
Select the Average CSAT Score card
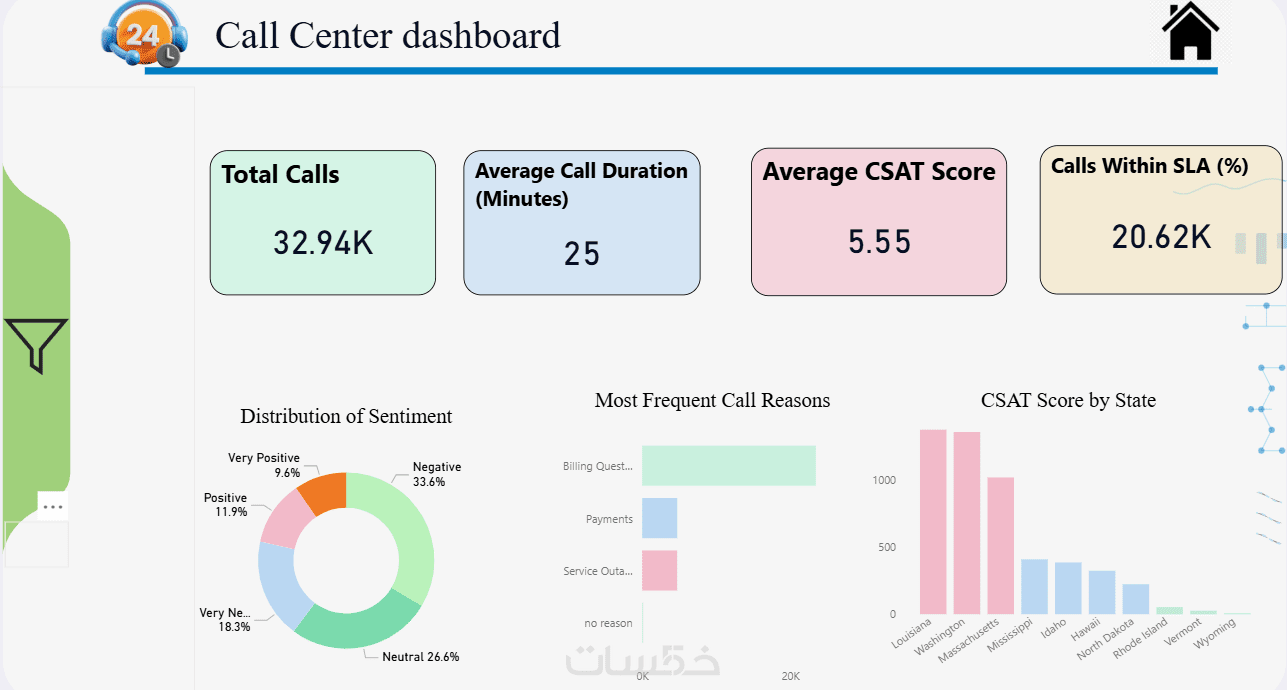coord(878,223)
